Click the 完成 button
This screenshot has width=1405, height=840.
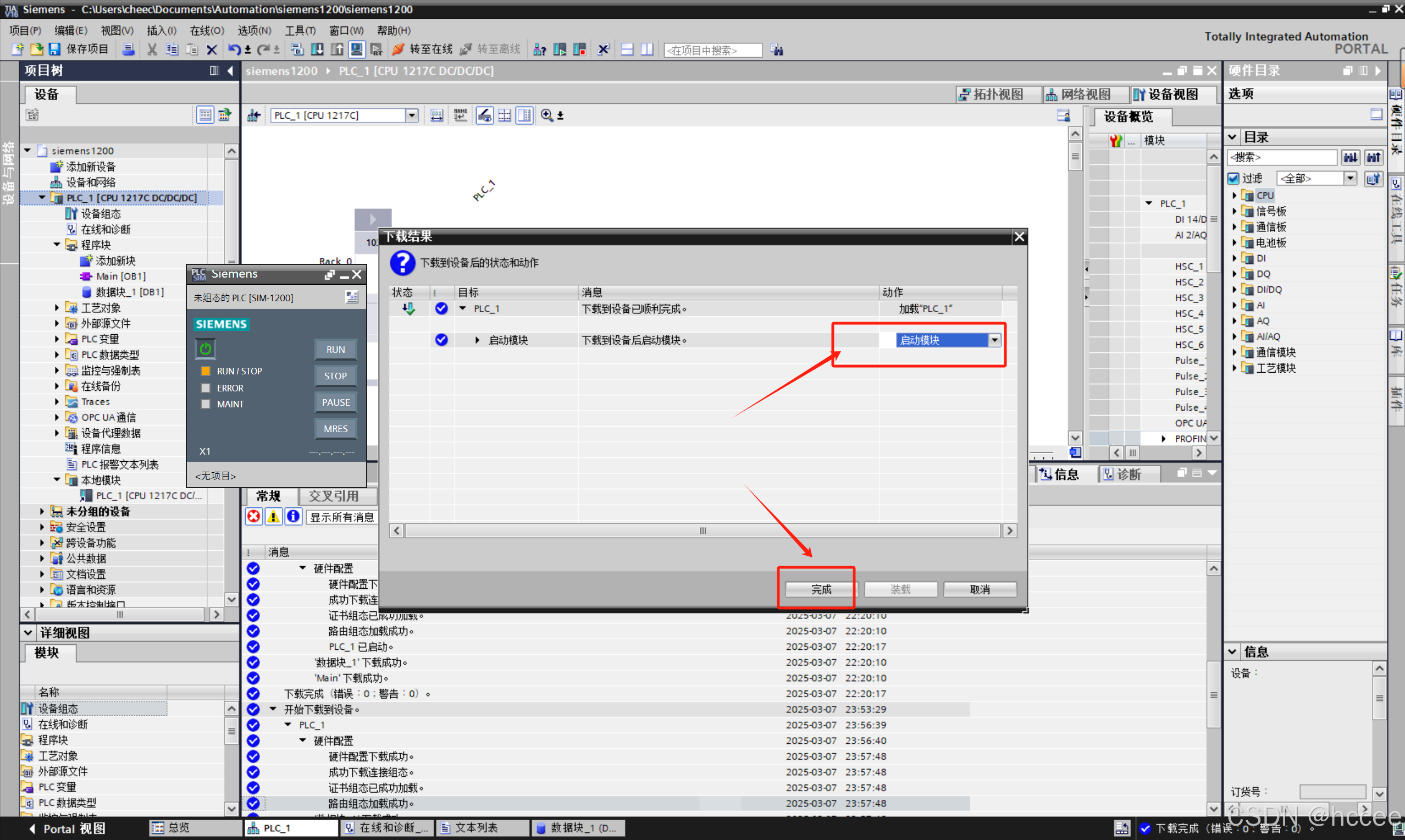(821, 589)
